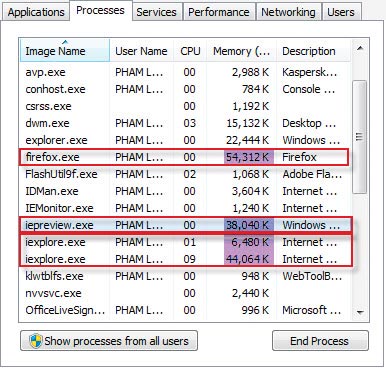This screenshot has width=386, height=368.
Task: Open the Performance tab
Action: [219, 12]
